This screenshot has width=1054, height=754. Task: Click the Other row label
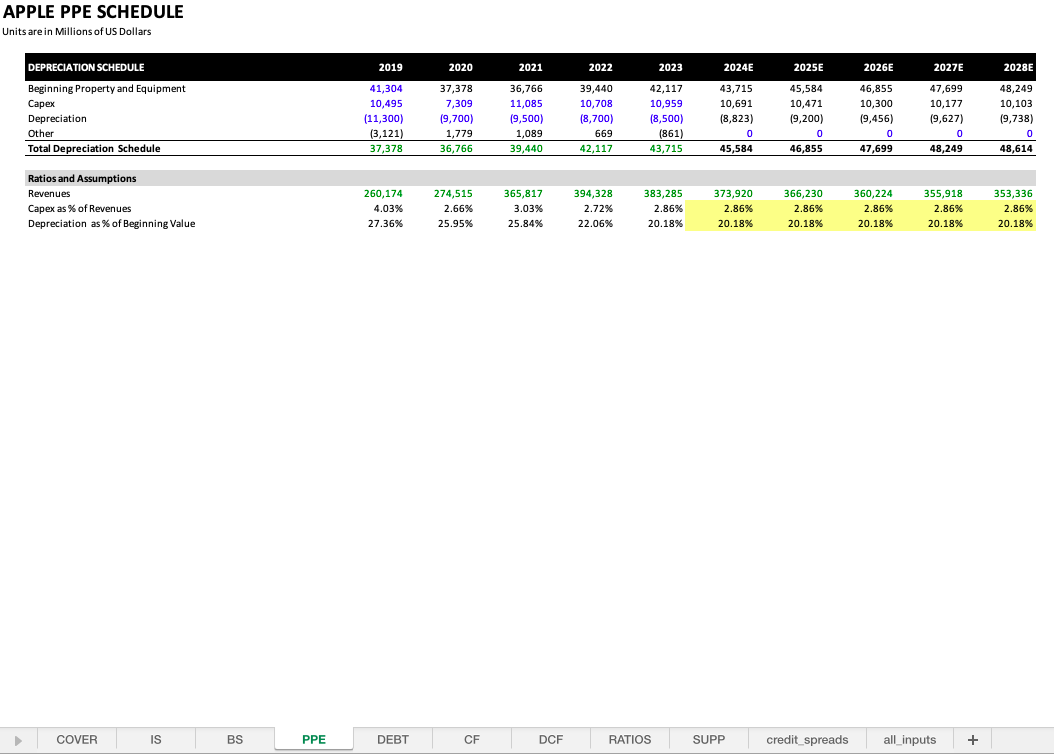[40, 134]
